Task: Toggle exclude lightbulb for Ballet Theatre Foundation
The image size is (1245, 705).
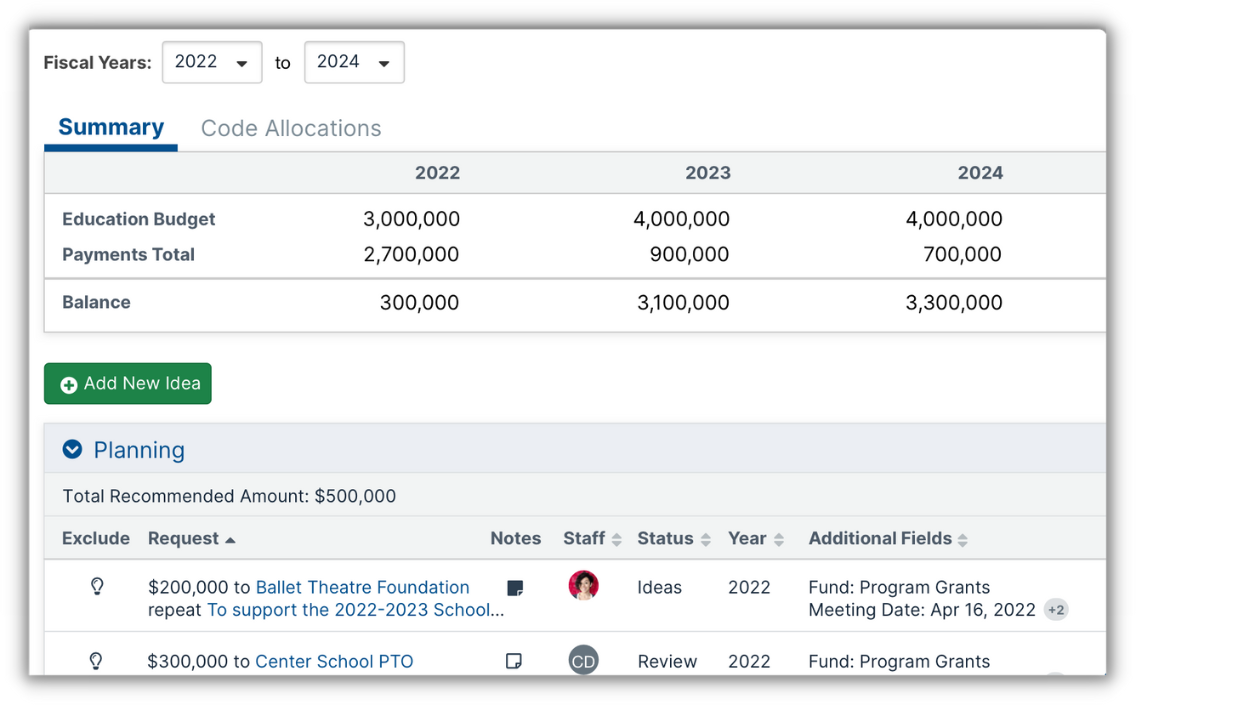Action: click(x=97, y=587)
